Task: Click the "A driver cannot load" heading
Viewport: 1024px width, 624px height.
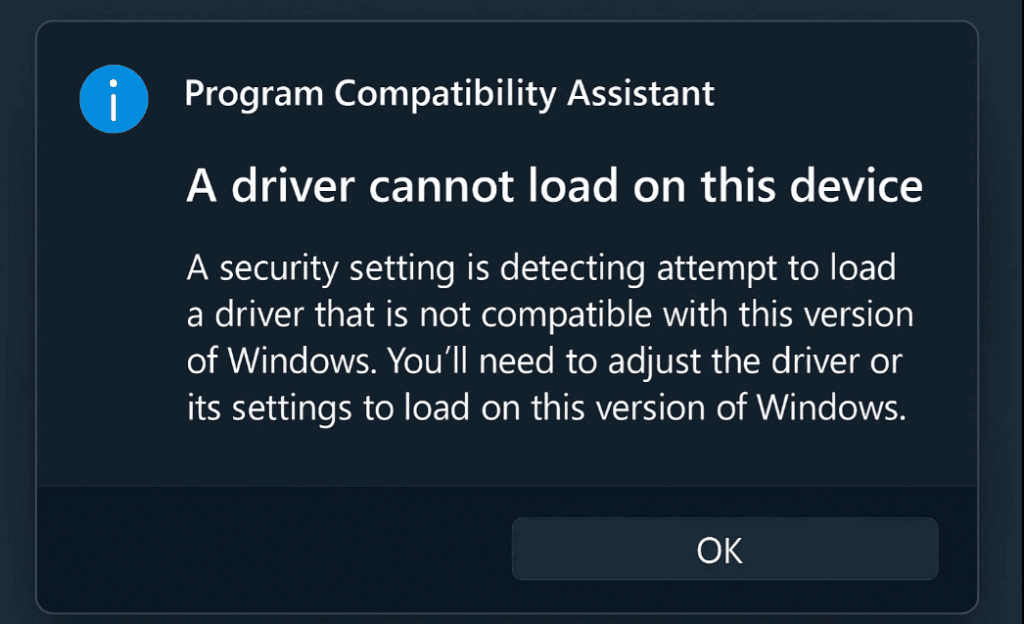Action: coord(554,187)
